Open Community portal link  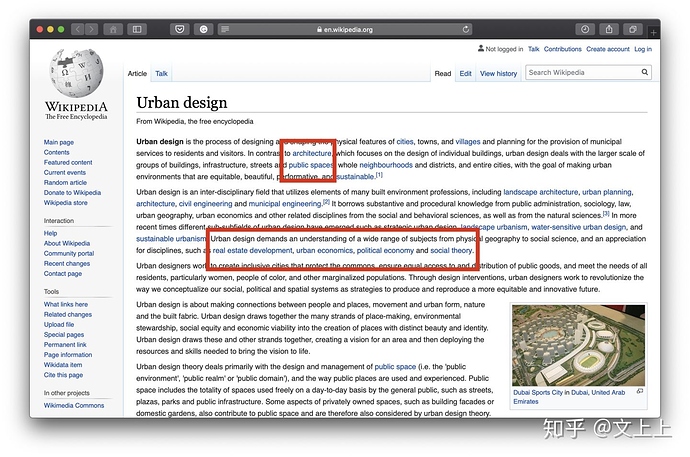point(69,253)
